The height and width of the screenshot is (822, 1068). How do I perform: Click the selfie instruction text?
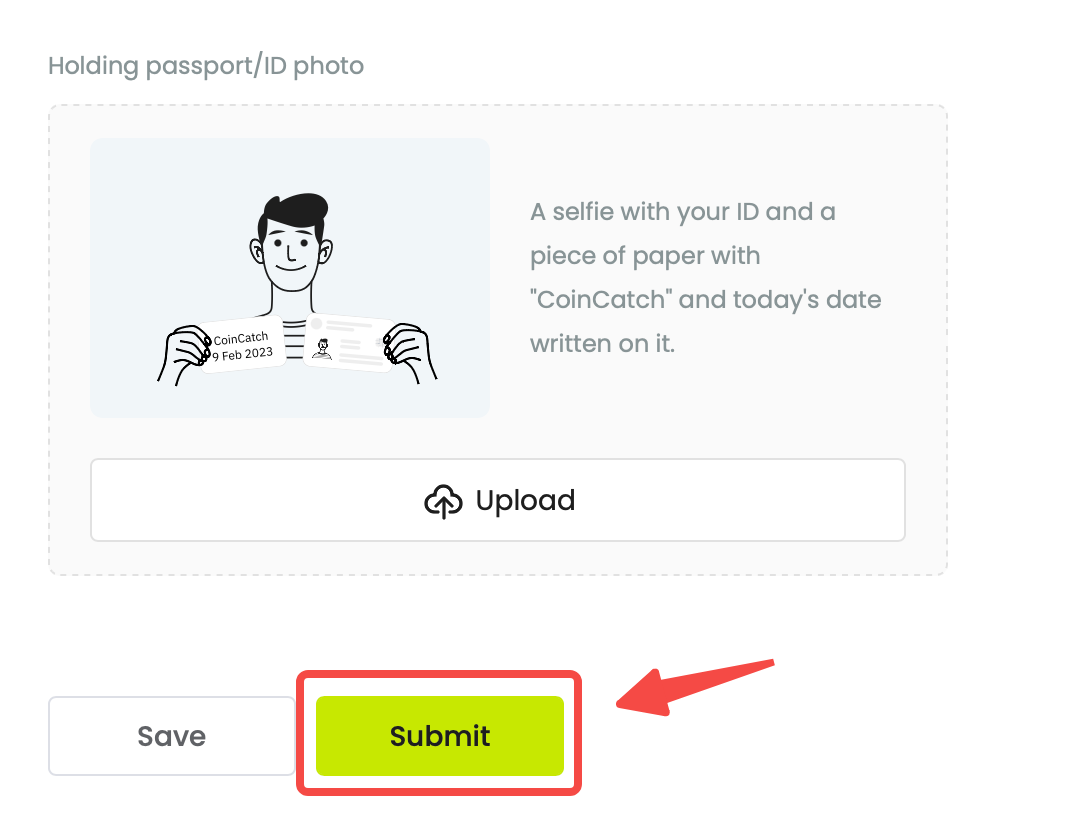pos(706,277)
